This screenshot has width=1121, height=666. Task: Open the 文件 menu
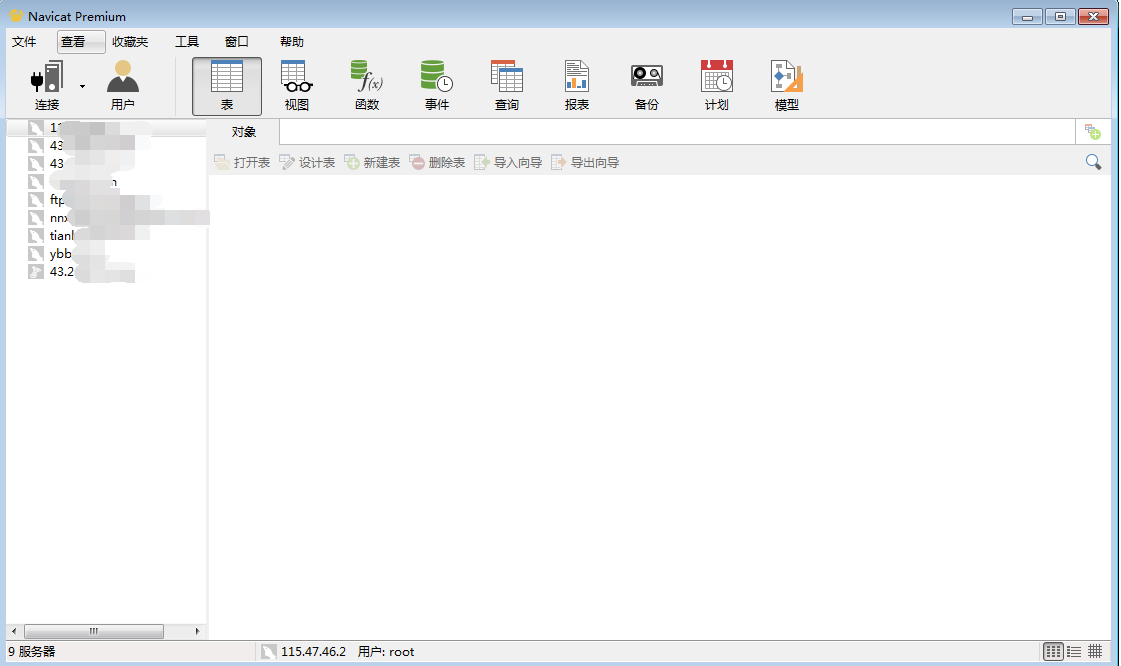[24, 42]
